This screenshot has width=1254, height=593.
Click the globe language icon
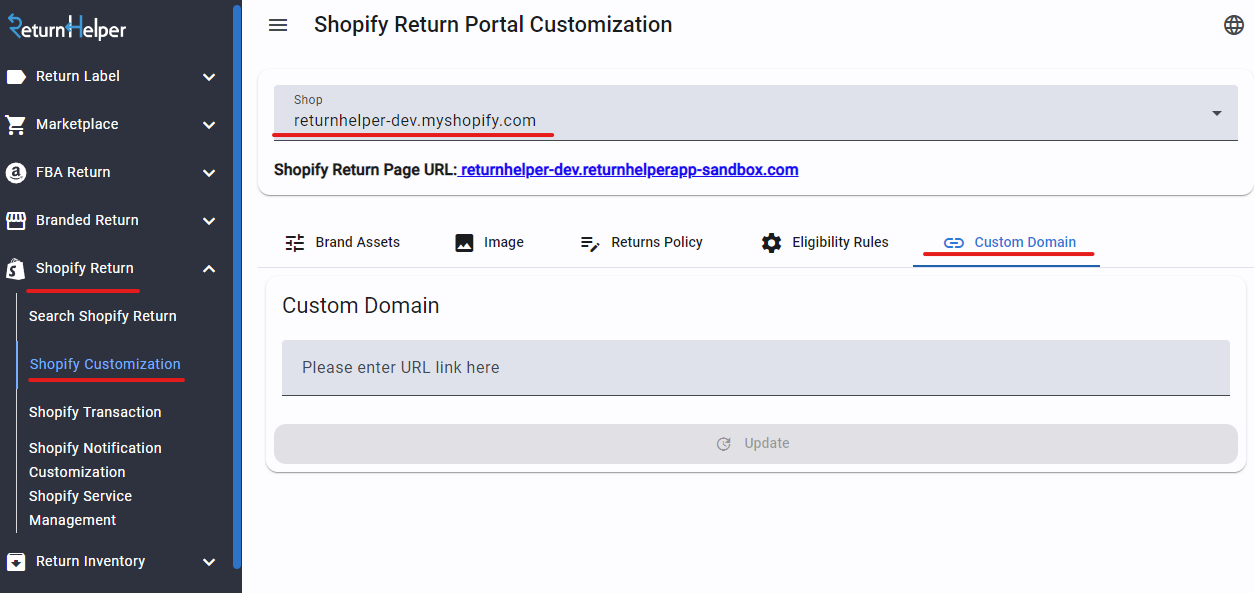tap(1234, 25)
